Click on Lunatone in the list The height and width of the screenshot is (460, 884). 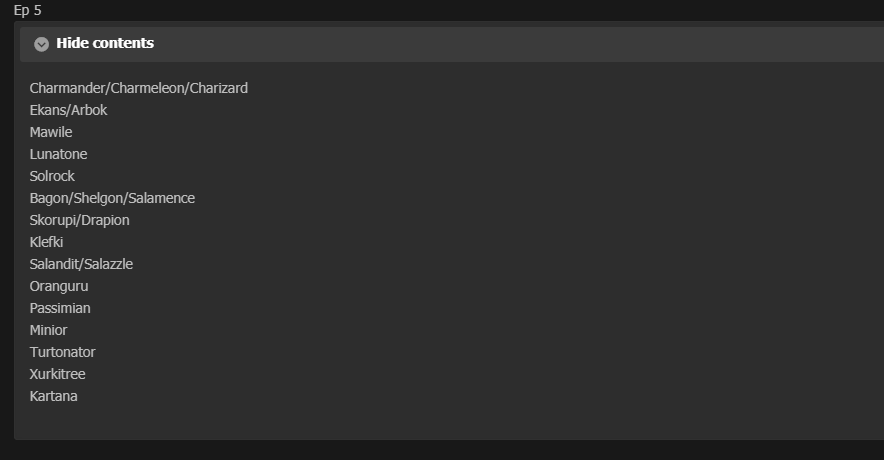[58, 154]
